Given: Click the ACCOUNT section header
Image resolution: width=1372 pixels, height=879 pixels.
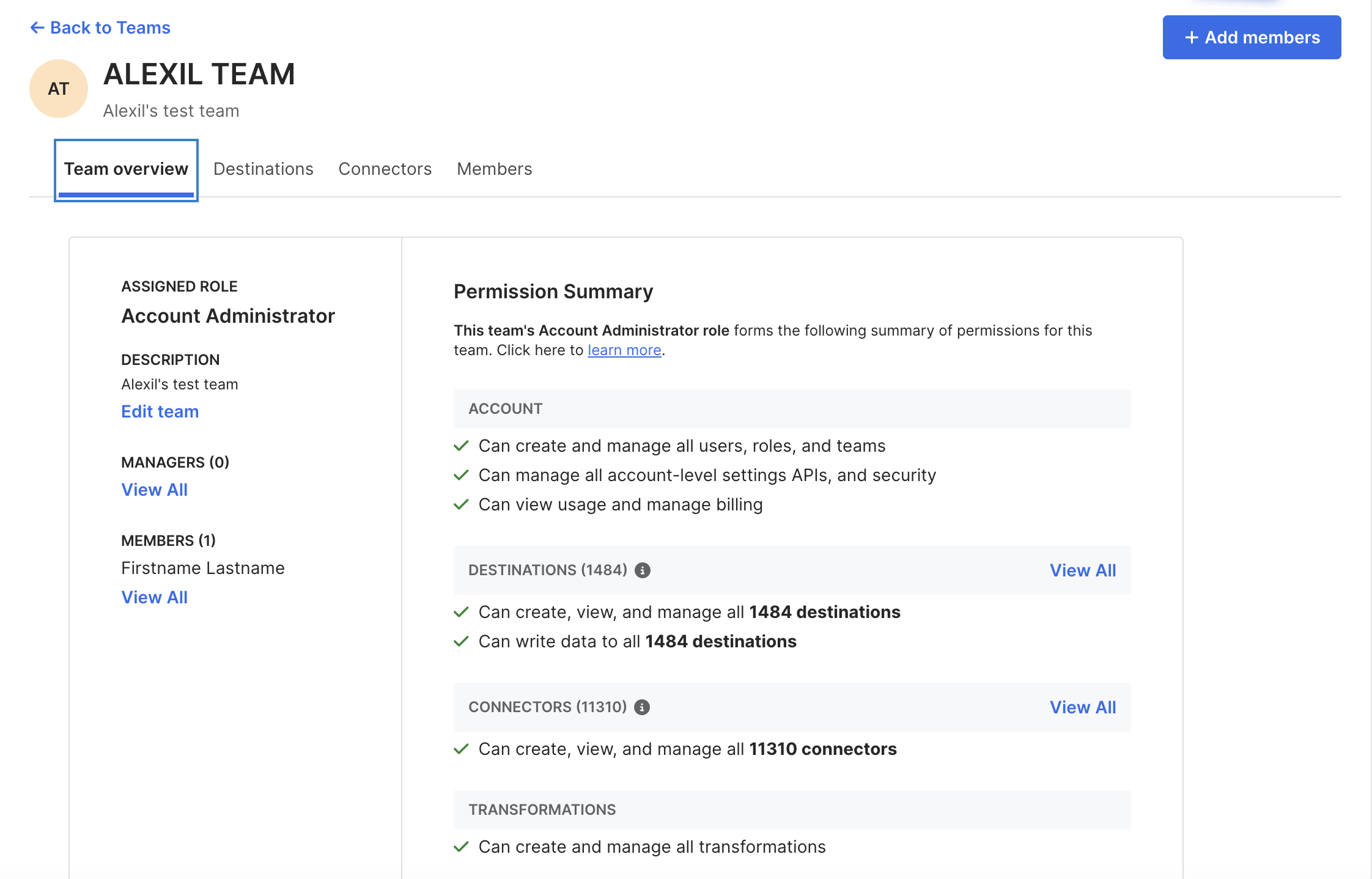Looking at the screenshot, I should point(792,409).
